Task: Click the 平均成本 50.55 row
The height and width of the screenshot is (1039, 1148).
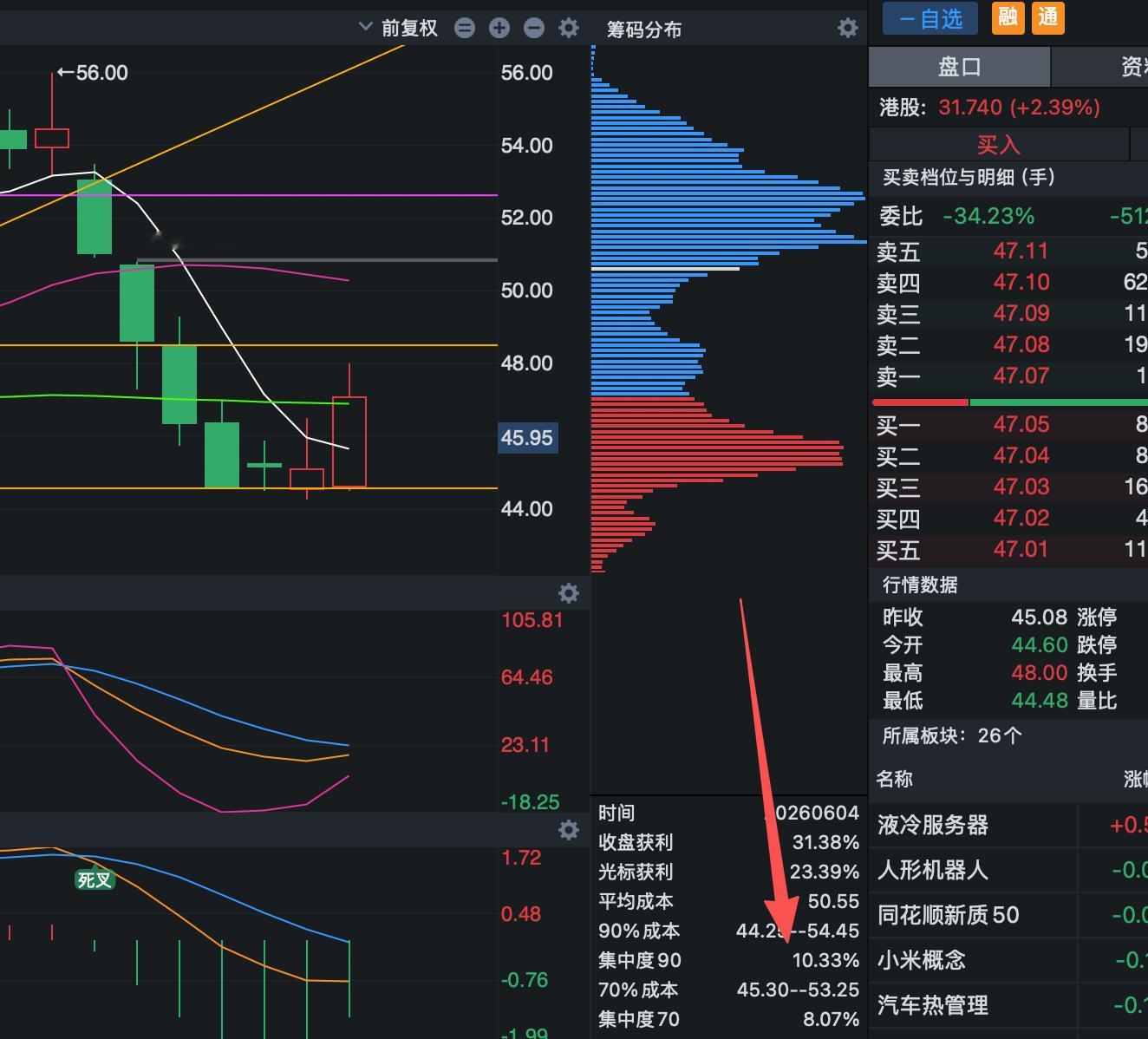Action: pos(728,901)
